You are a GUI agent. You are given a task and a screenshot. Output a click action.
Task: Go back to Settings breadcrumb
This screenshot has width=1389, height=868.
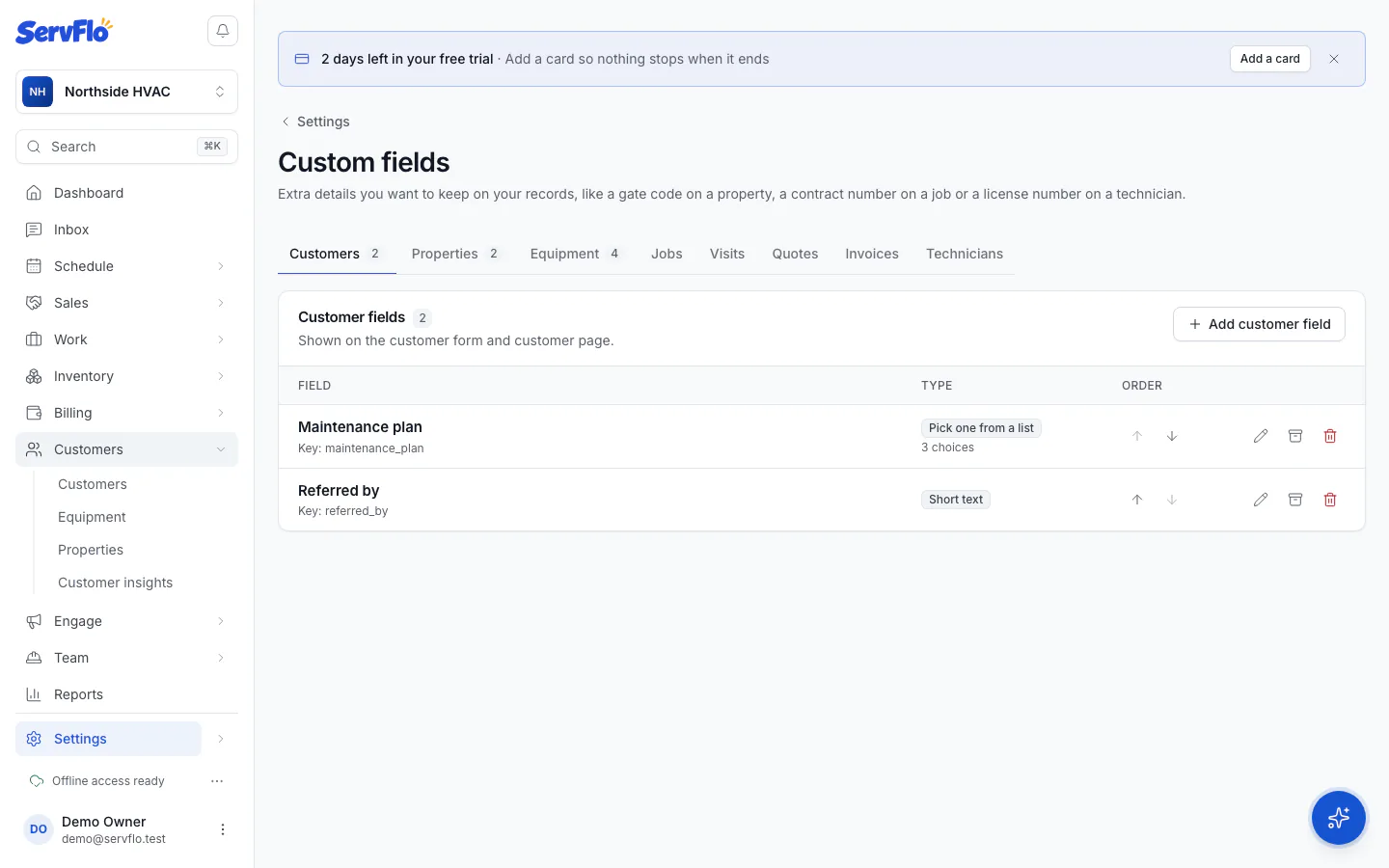[x=314, y=122]
